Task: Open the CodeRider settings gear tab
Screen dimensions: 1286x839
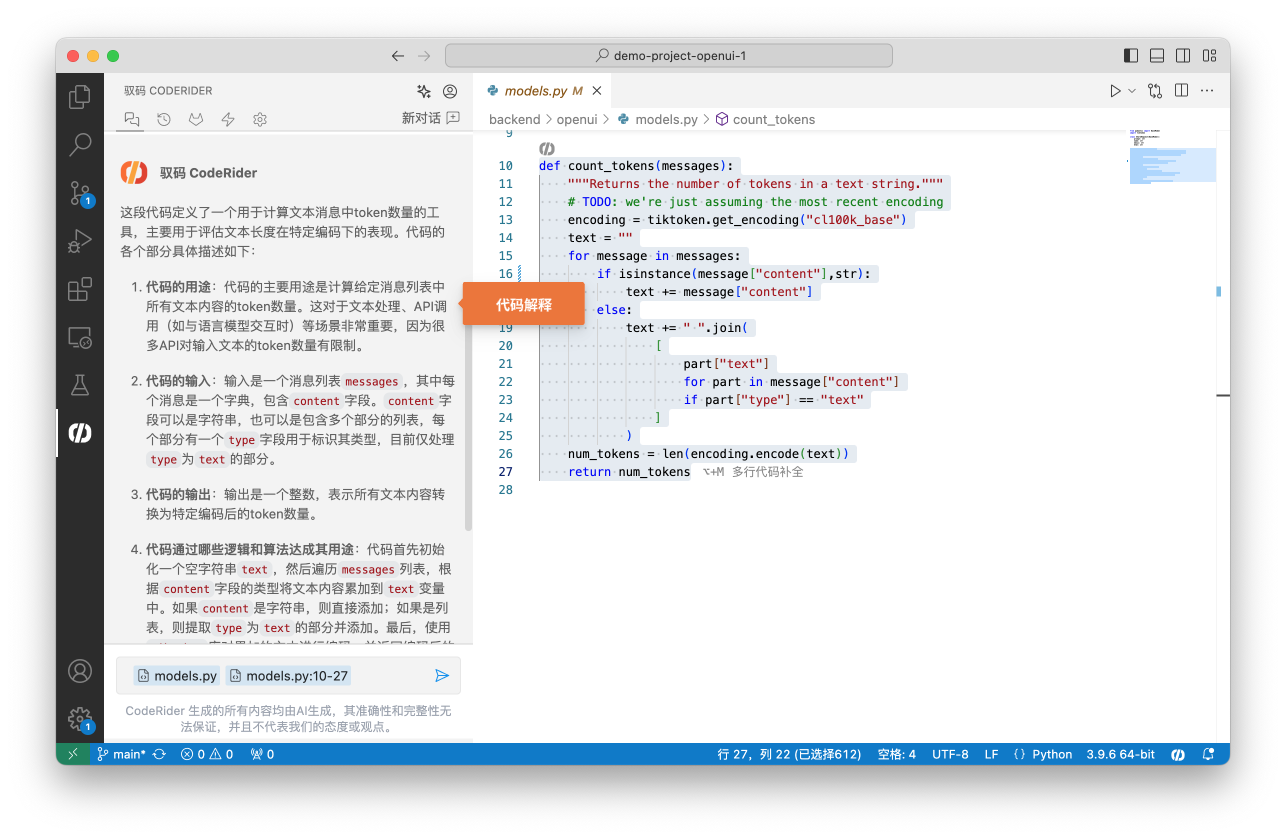Action: click(260, 119)
